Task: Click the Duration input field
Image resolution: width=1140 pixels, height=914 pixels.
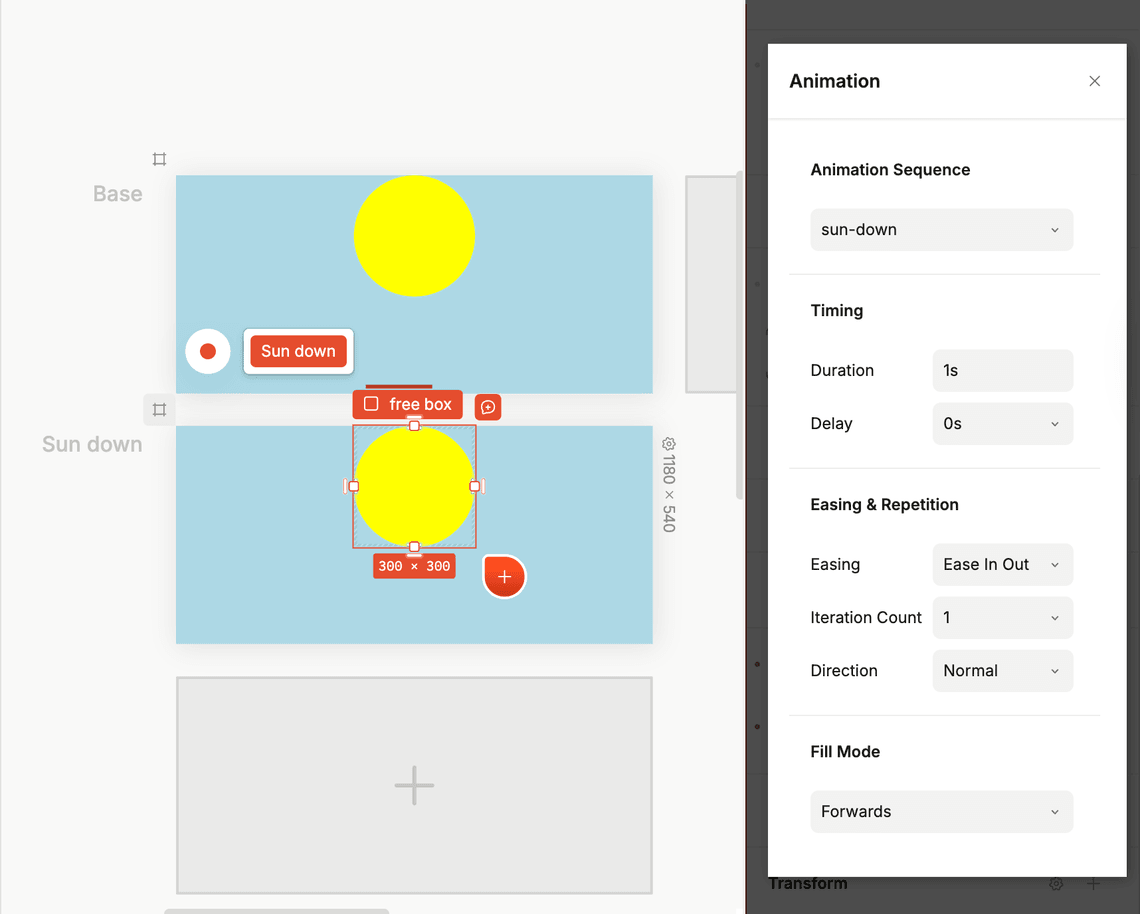Action: (1002, 371)
